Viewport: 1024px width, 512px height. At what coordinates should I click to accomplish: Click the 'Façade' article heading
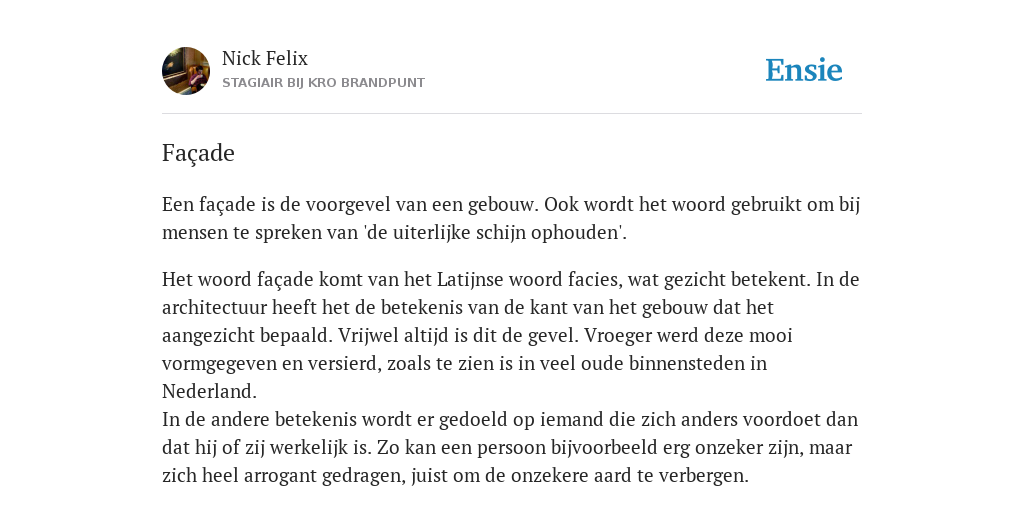(198, 153)
